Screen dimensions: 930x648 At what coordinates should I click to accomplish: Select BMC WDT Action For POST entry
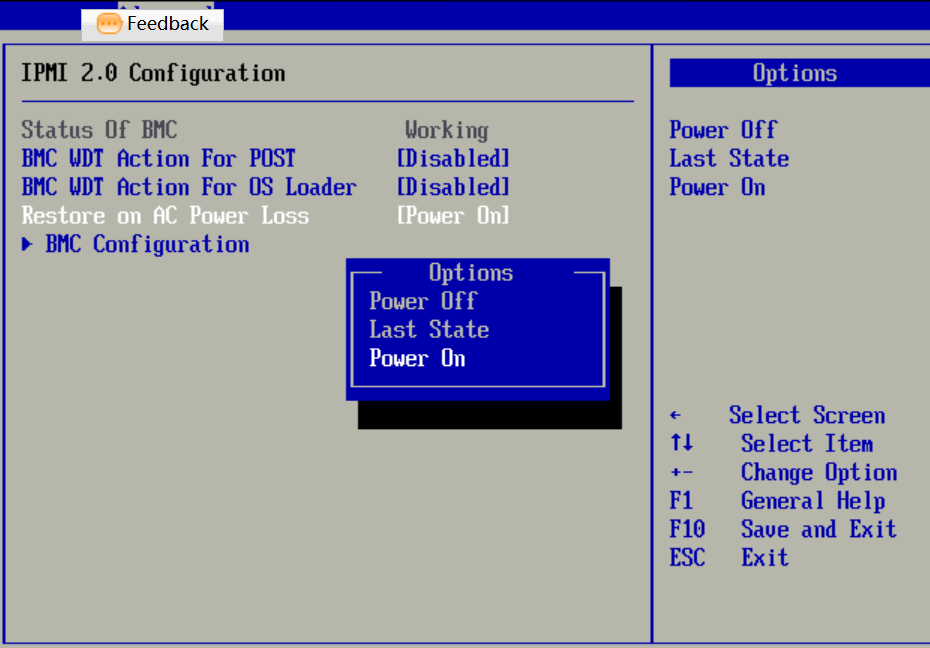click(x=158, y=159)
